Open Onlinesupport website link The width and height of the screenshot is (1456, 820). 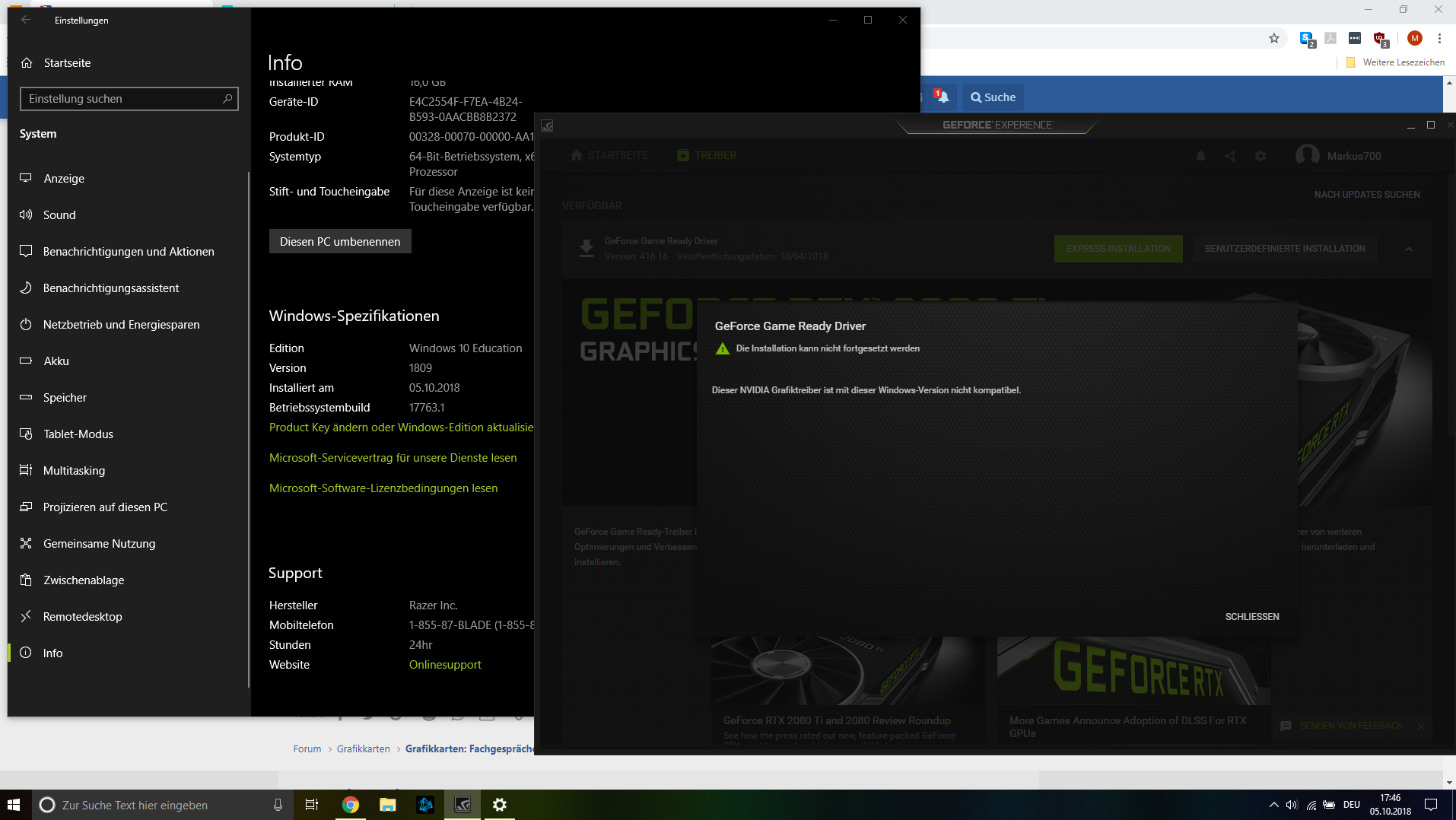click(445, 665)
